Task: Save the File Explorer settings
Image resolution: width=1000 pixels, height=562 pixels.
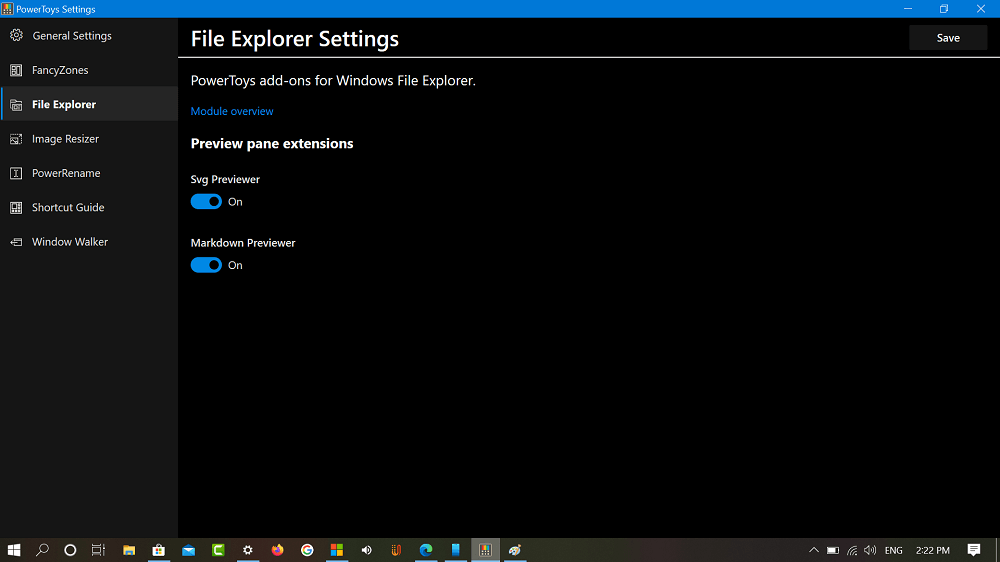Action: click(948, 38)
